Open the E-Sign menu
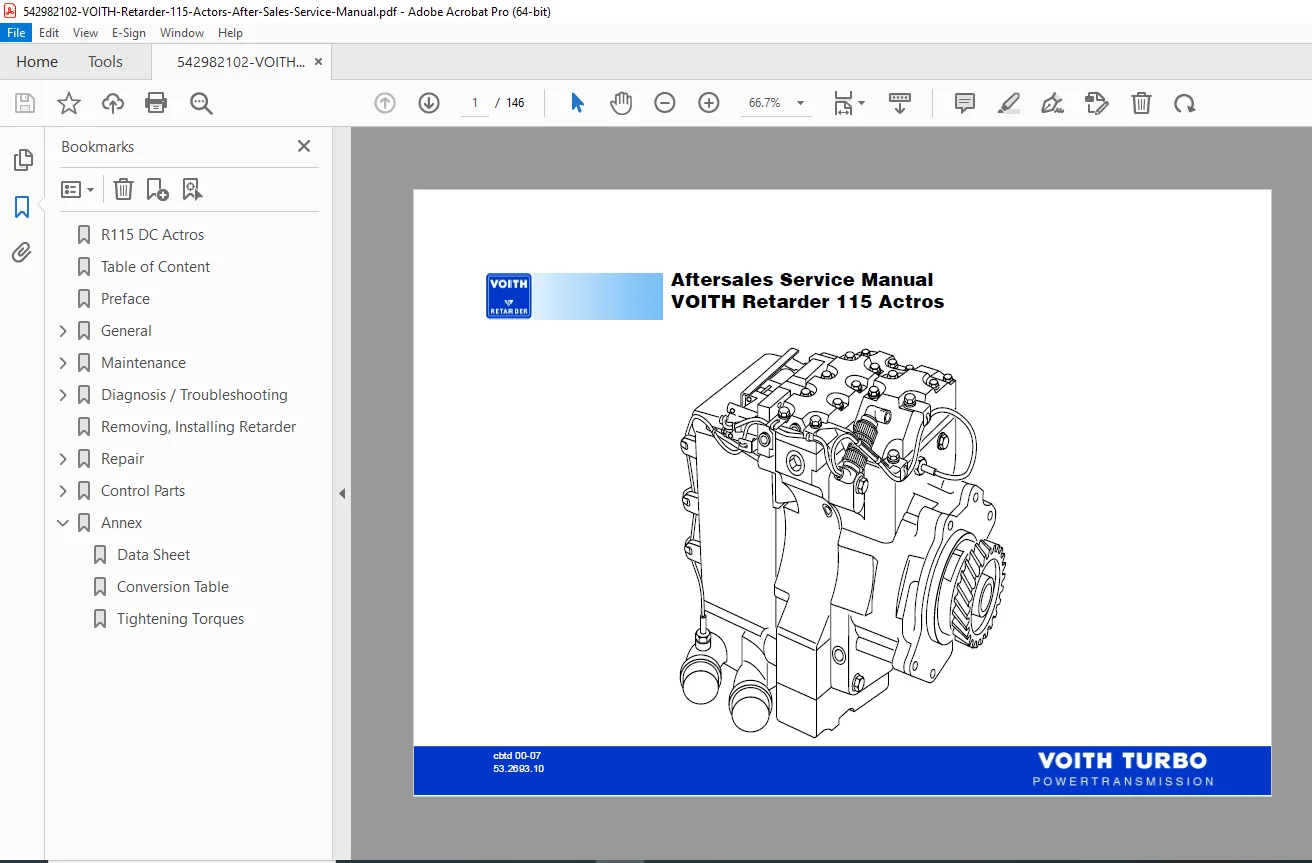 [x=129, y=32]
